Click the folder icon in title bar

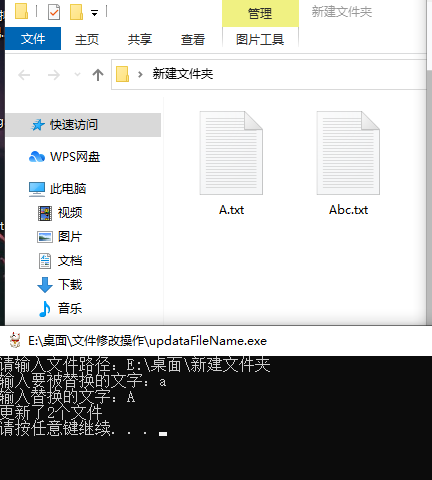[x=21, y=11]
